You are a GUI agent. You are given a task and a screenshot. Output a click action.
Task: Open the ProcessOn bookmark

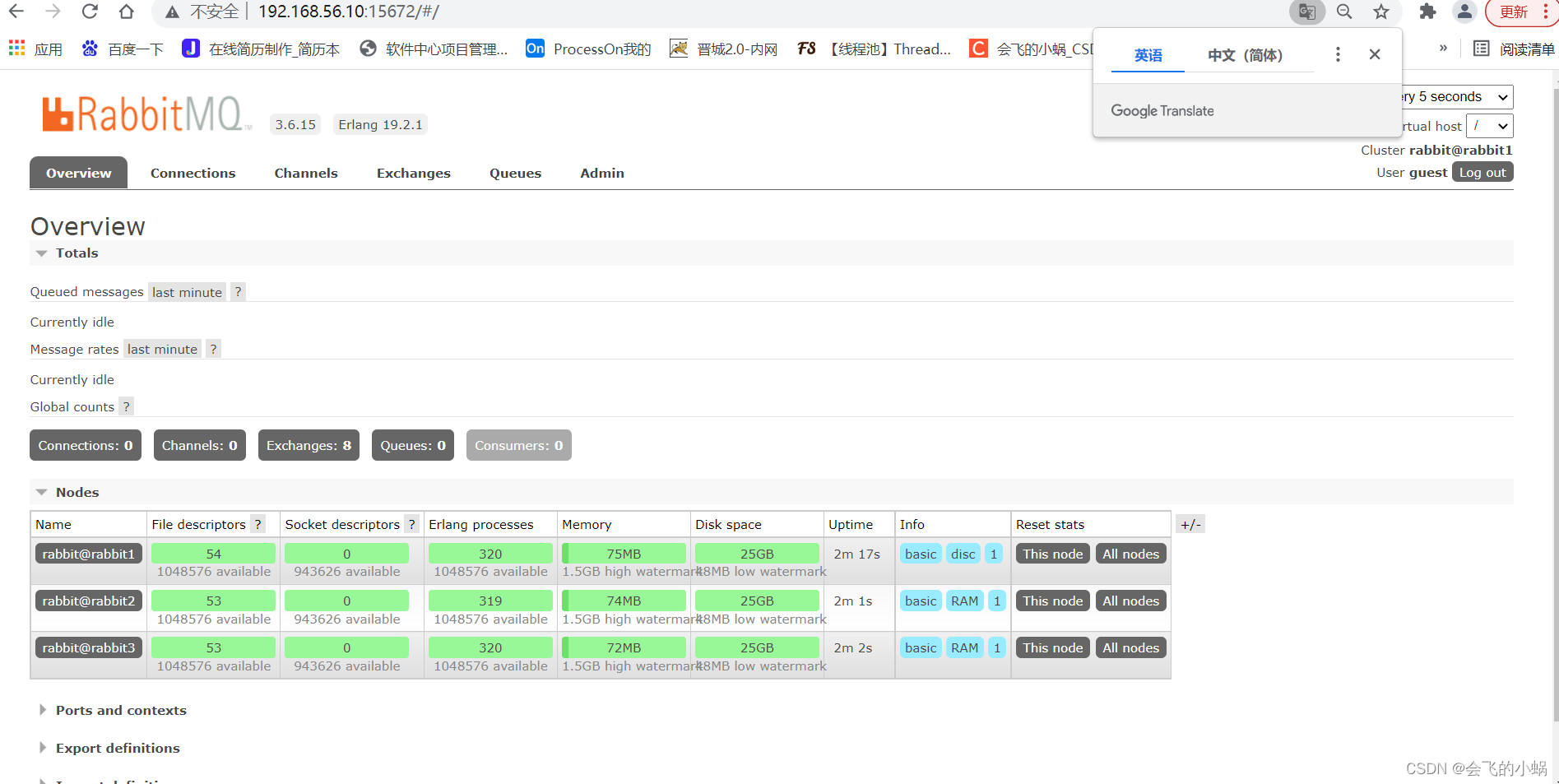tap(588, 49)
